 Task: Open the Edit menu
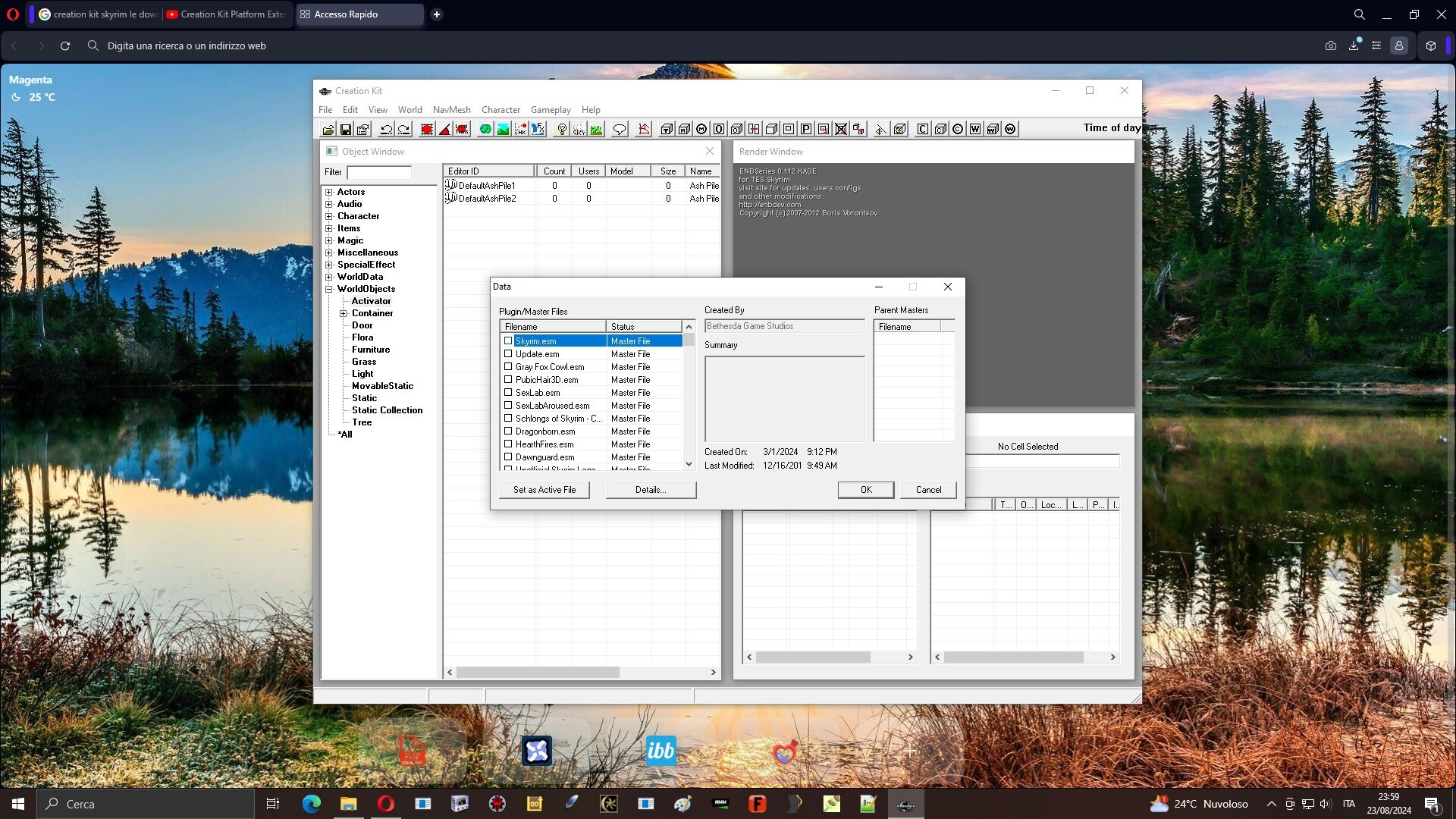pyautogui.click(x=350, y=110)
